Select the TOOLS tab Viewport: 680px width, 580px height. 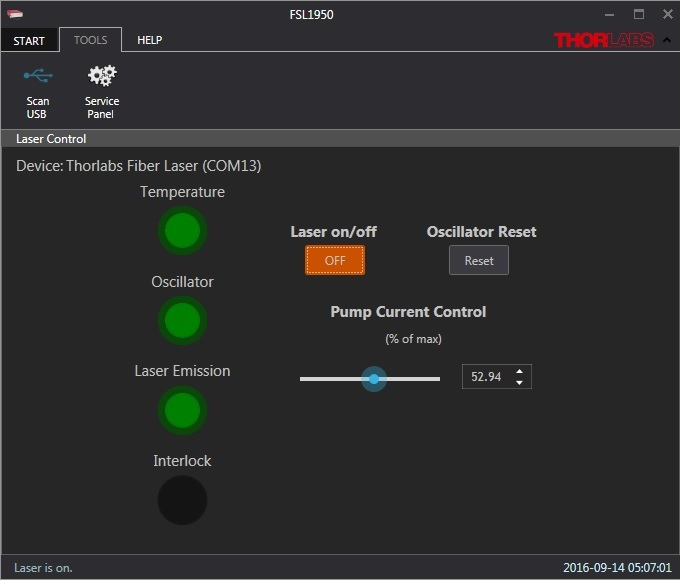(90, 40)
